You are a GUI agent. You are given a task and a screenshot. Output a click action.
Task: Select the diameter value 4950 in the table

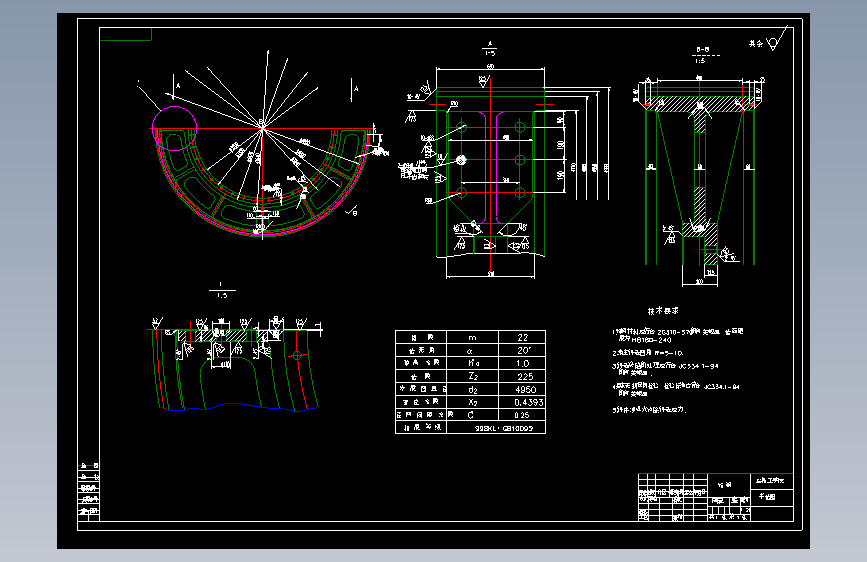click(525, 389)
